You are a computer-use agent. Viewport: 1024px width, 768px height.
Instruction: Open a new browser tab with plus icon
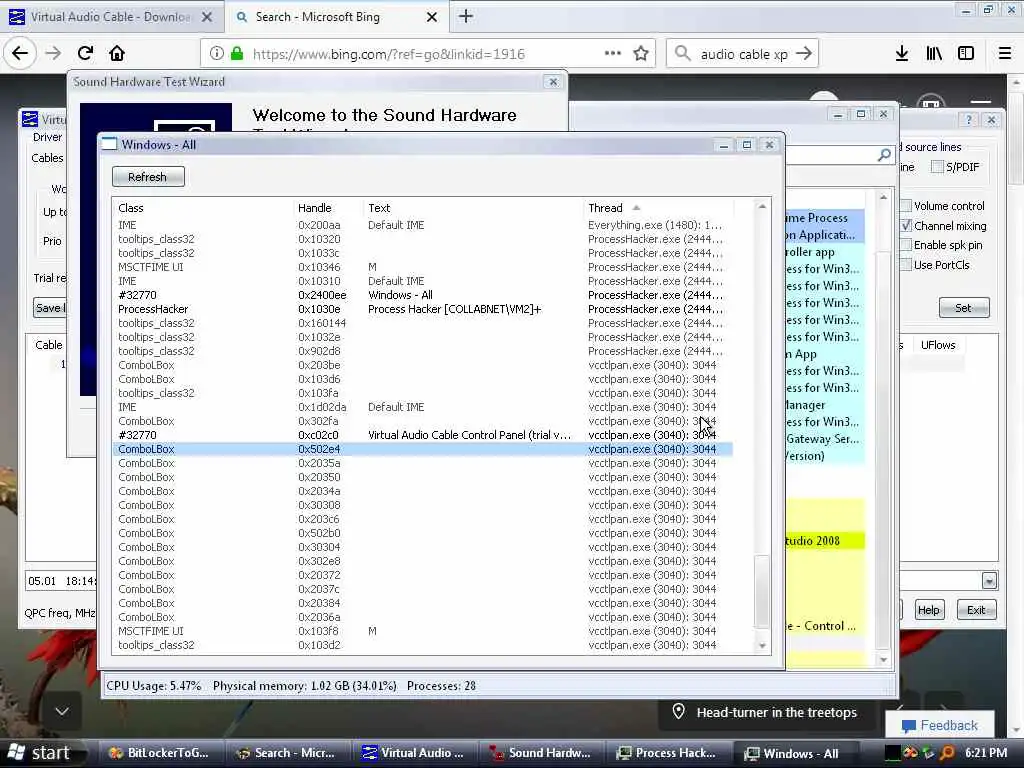click(466, 16)
